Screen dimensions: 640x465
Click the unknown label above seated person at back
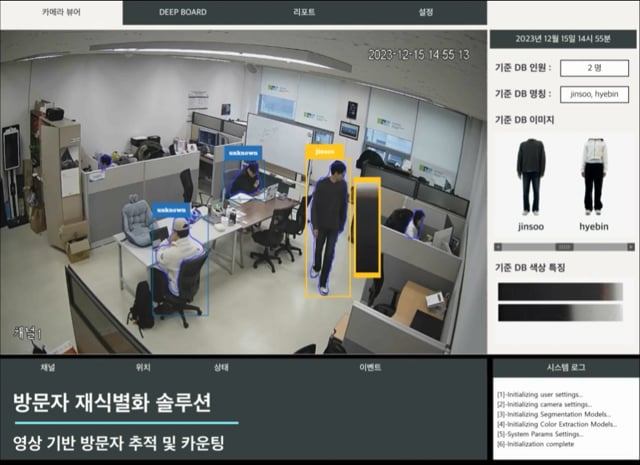[x=243, y=153]
